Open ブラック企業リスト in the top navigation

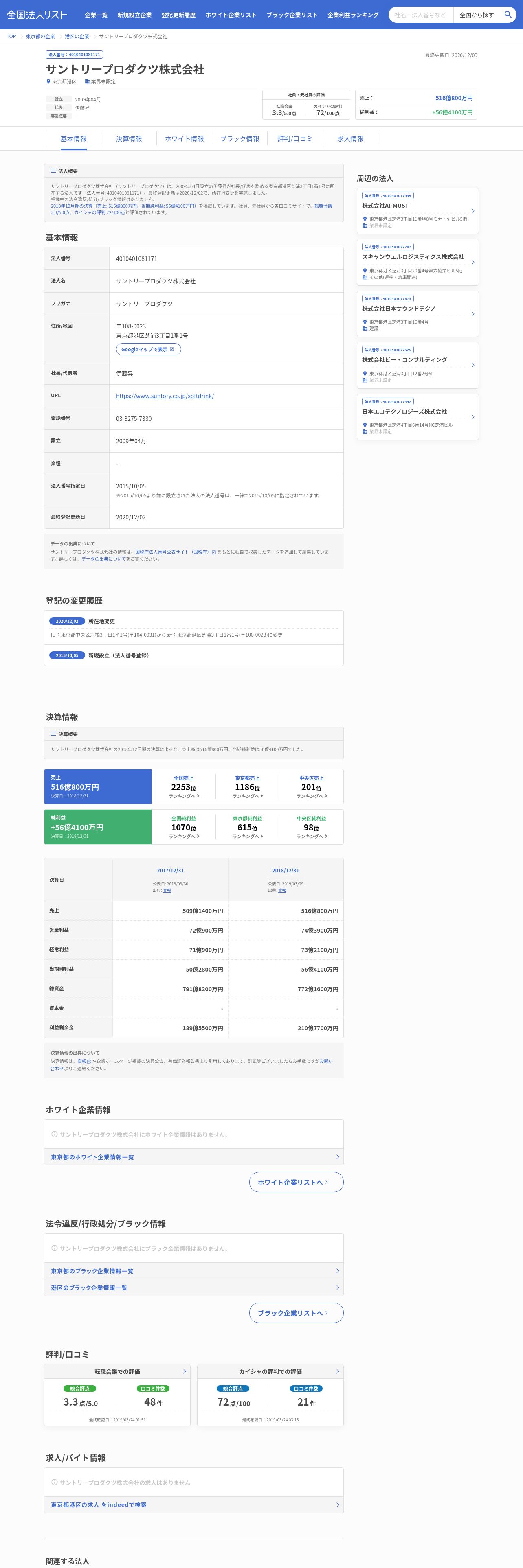[292, 15]
